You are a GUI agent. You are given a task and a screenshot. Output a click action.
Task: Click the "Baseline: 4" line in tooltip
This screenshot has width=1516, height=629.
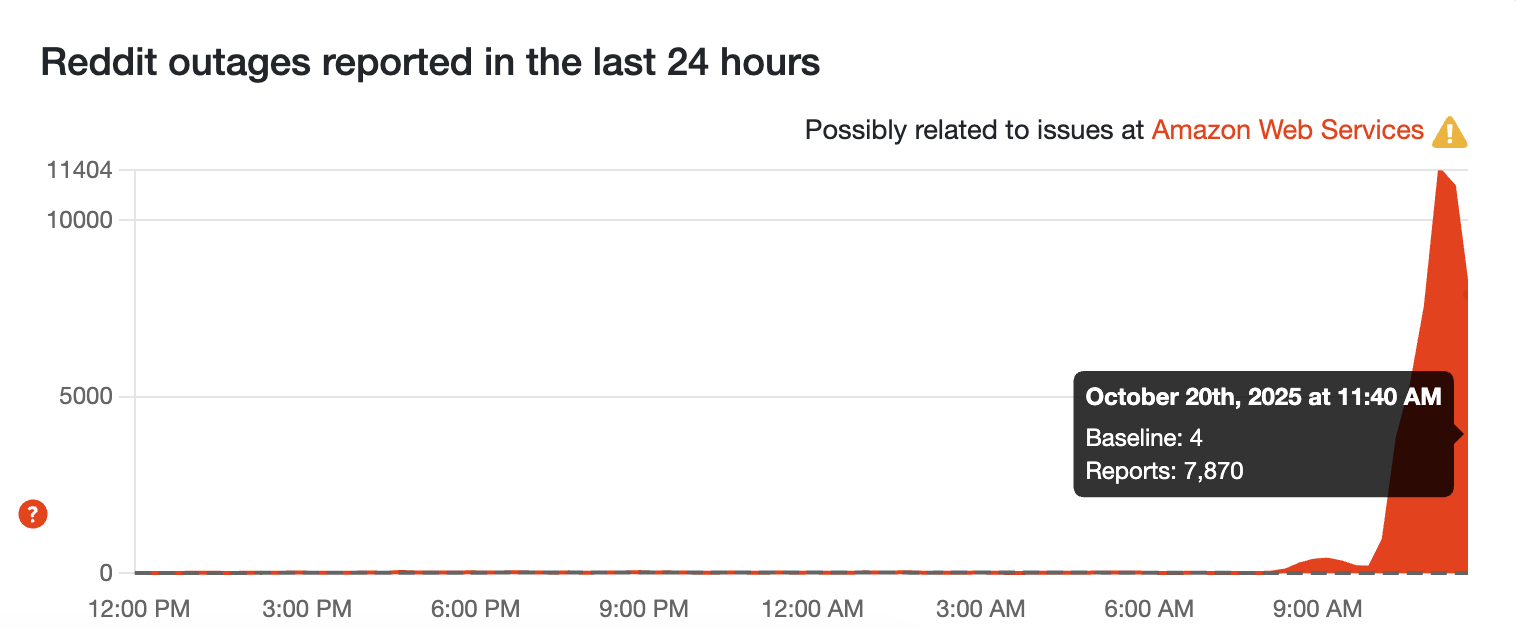pos(1144,437)
